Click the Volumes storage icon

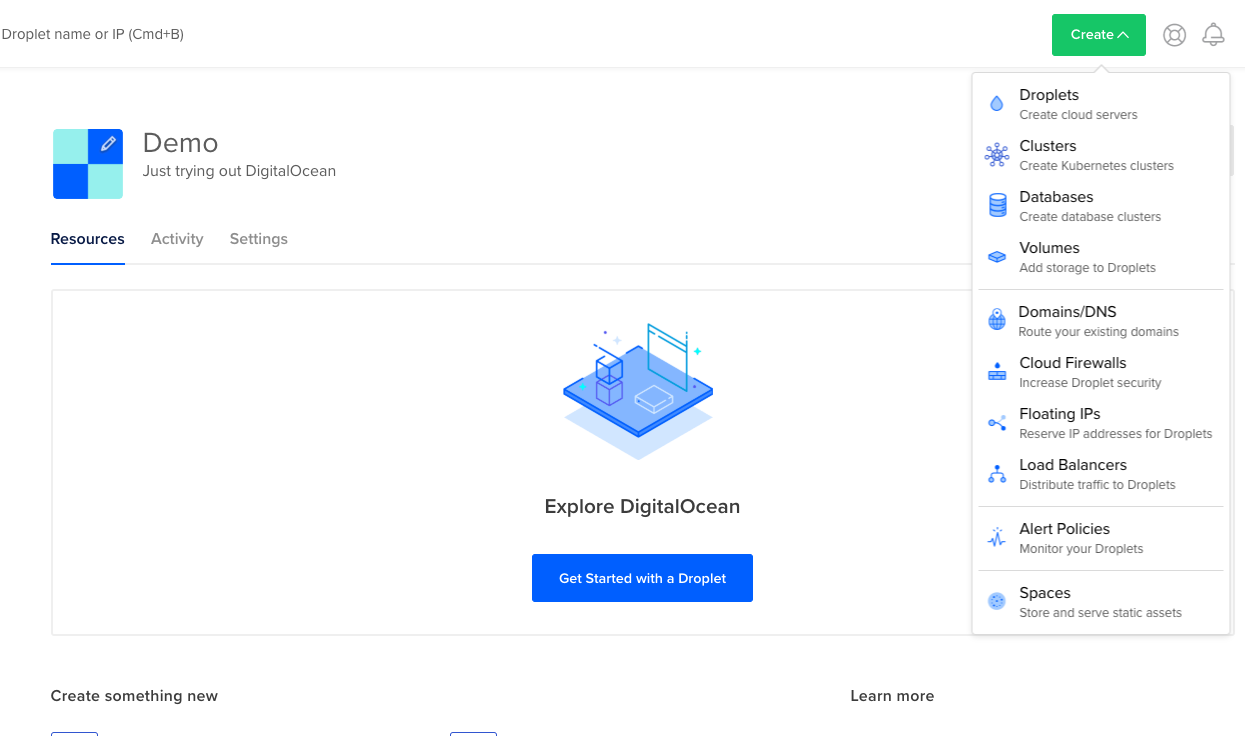[x=997, y=257]
